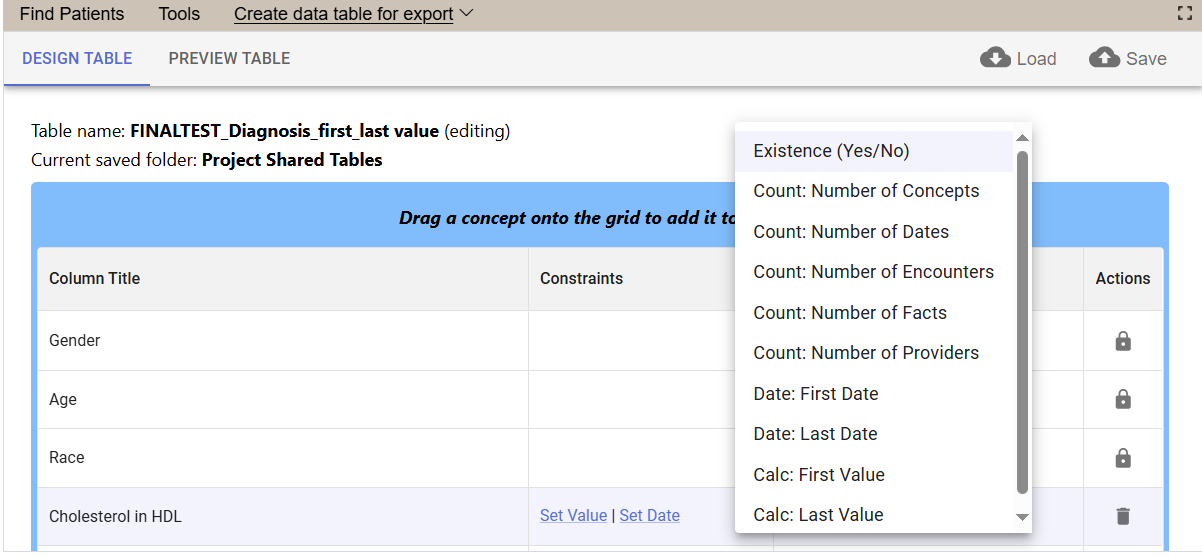Viewport: 1202px width, 557px height.
Task: Delete the Cholesterol in HDL row
Action: [1122, 516]
